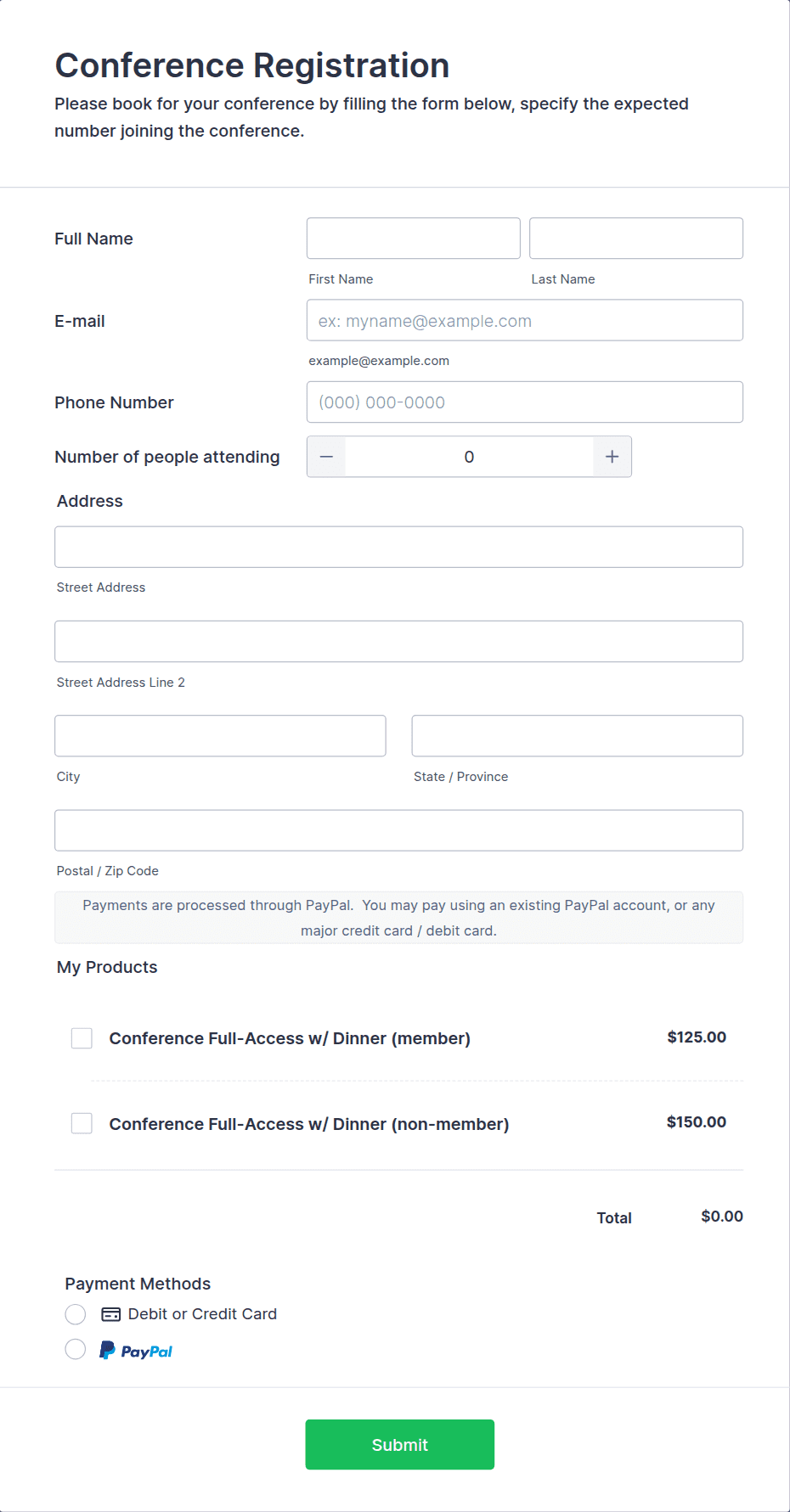Screen dimensions: 790x1512
Task: Check the Conference Full-Access w/ Dinner (non-member) product
Action: [82, 1122]
